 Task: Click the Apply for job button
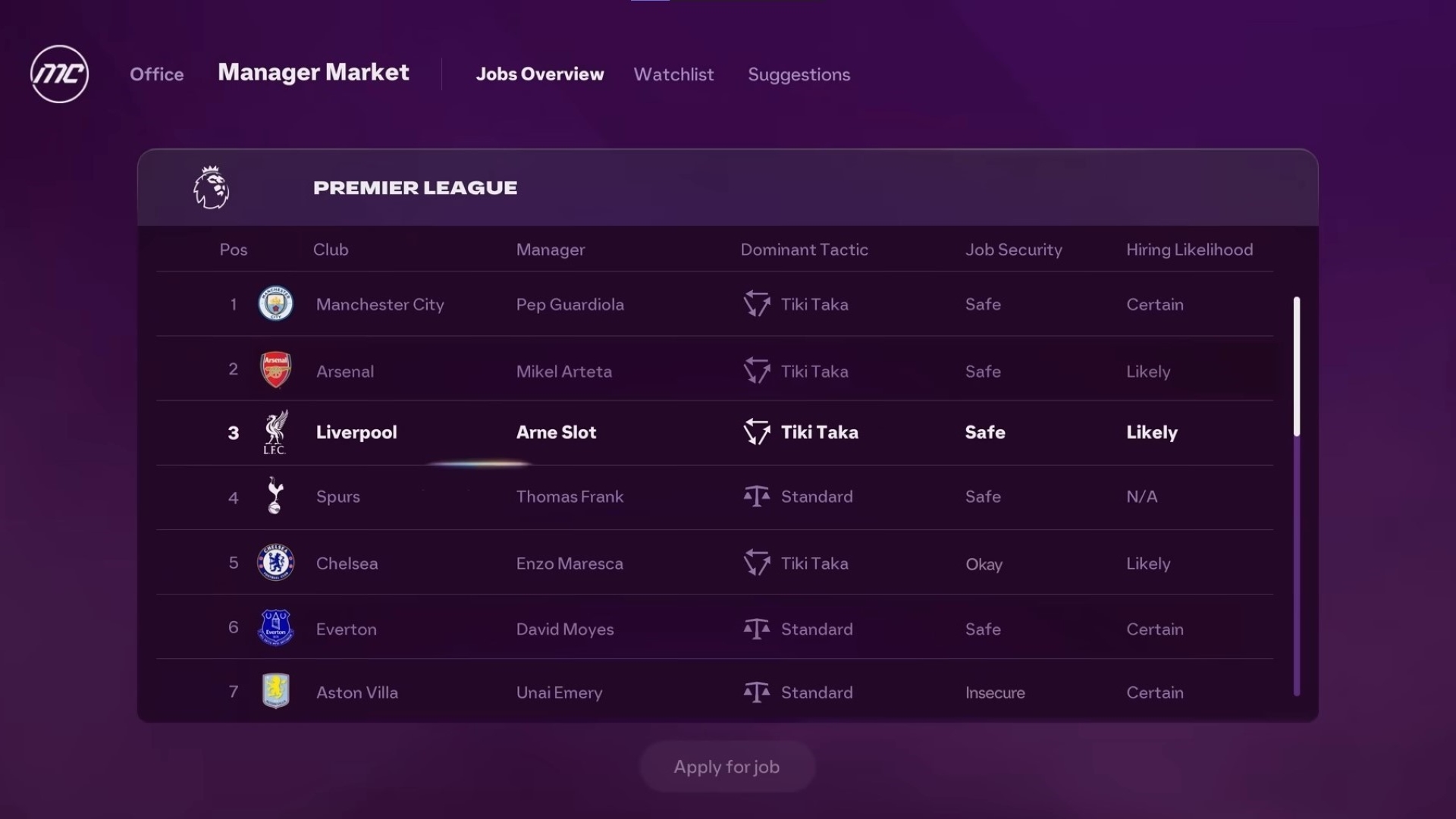click(x=727, y=767)
